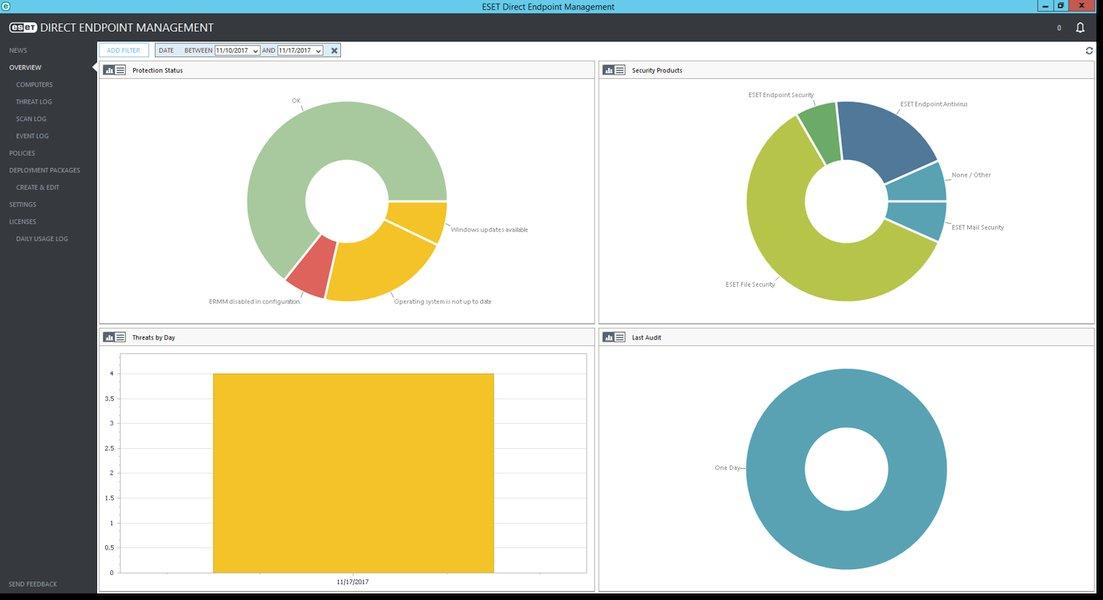Click the Add Filter button
1103x600 pixels.
[x=124, y=51]
